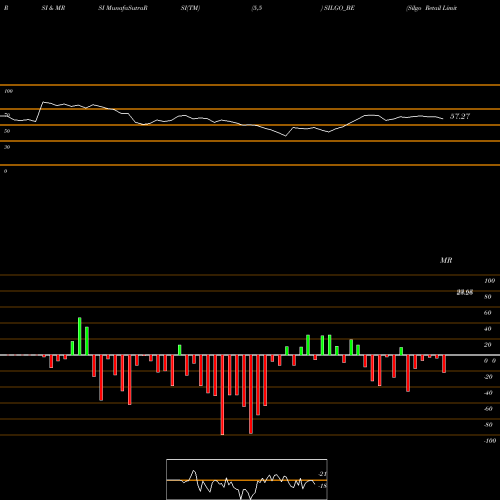This screenshot has width=500, height=500.
Task: Open the mini overview chart thumbnail
Action: pyautogui.click(x=247, y=479)
